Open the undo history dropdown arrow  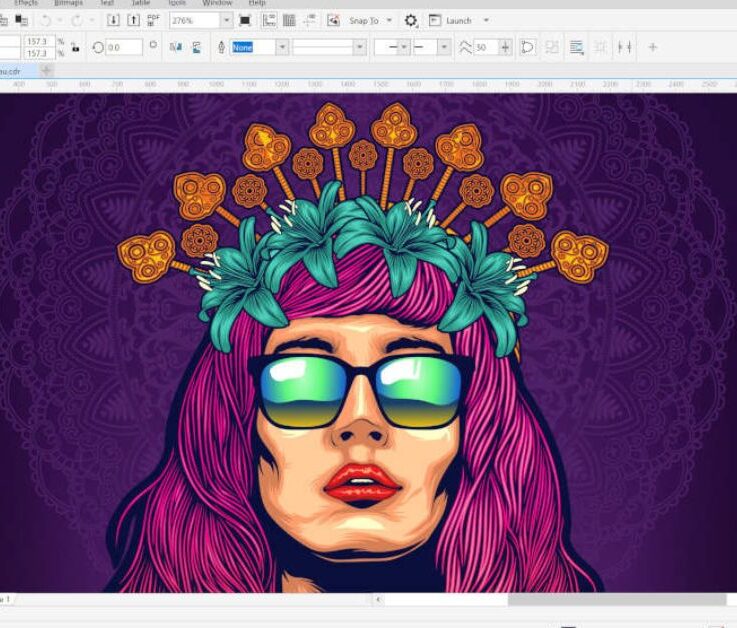60,21
